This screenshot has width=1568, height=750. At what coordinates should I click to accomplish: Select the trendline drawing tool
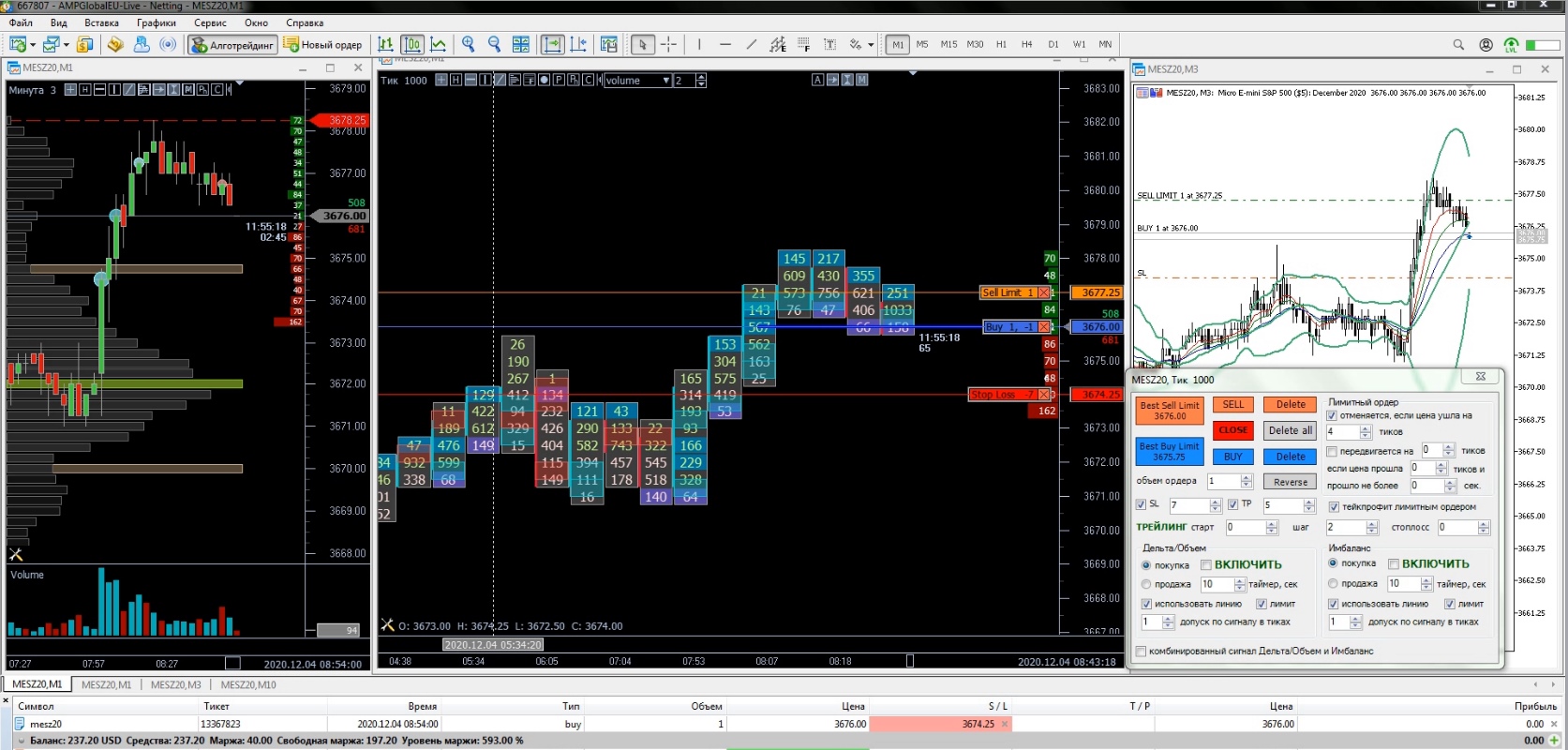tap(752, 44)
